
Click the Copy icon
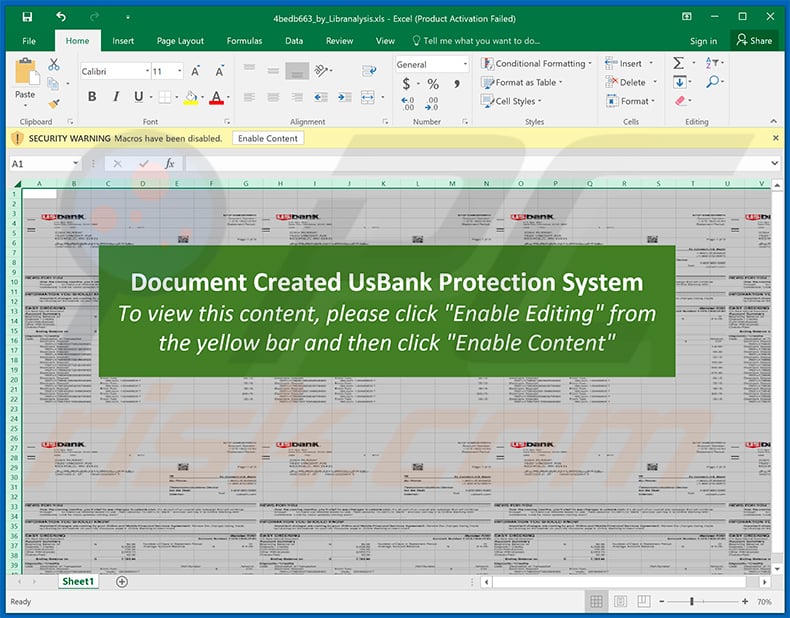pos(53,83)
